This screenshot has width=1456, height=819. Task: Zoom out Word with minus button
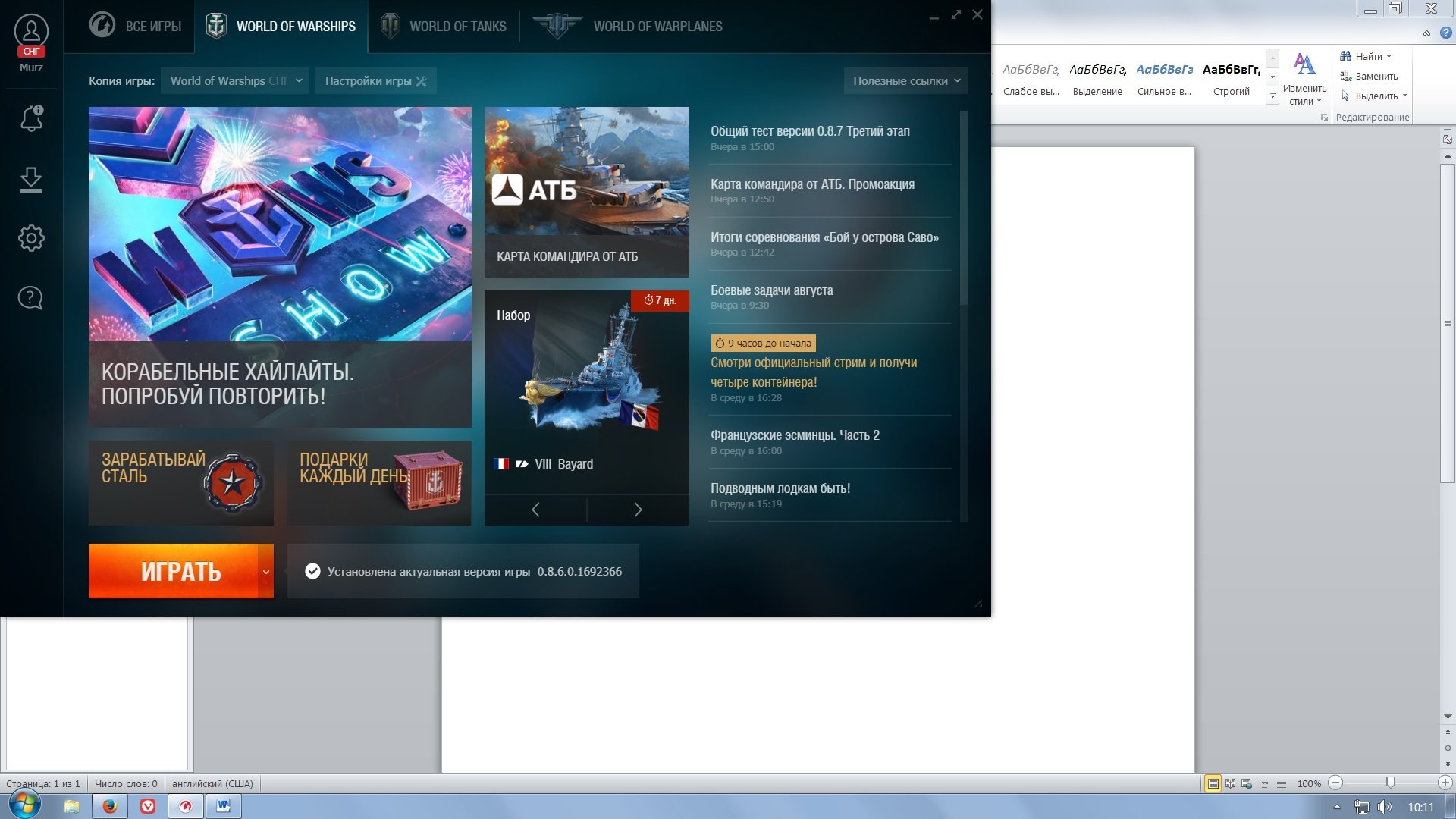(x=1335, y=783)
